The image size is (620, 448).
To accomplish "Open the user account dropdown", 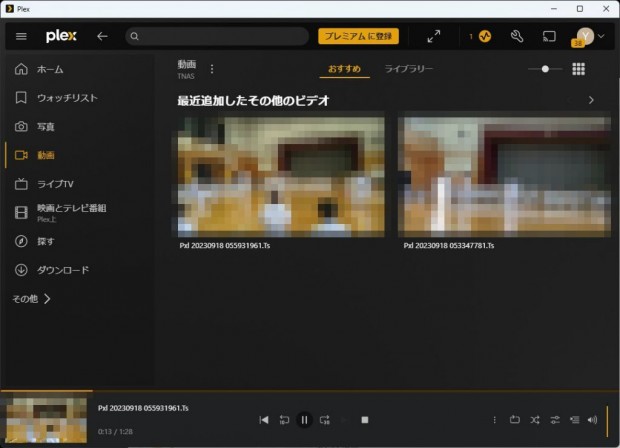I will click(589, 36).
